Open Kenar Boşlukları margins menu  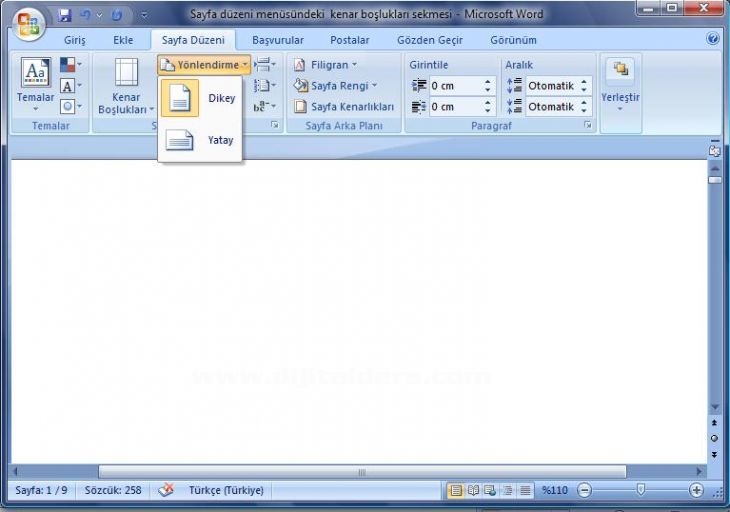pos(126,87)
